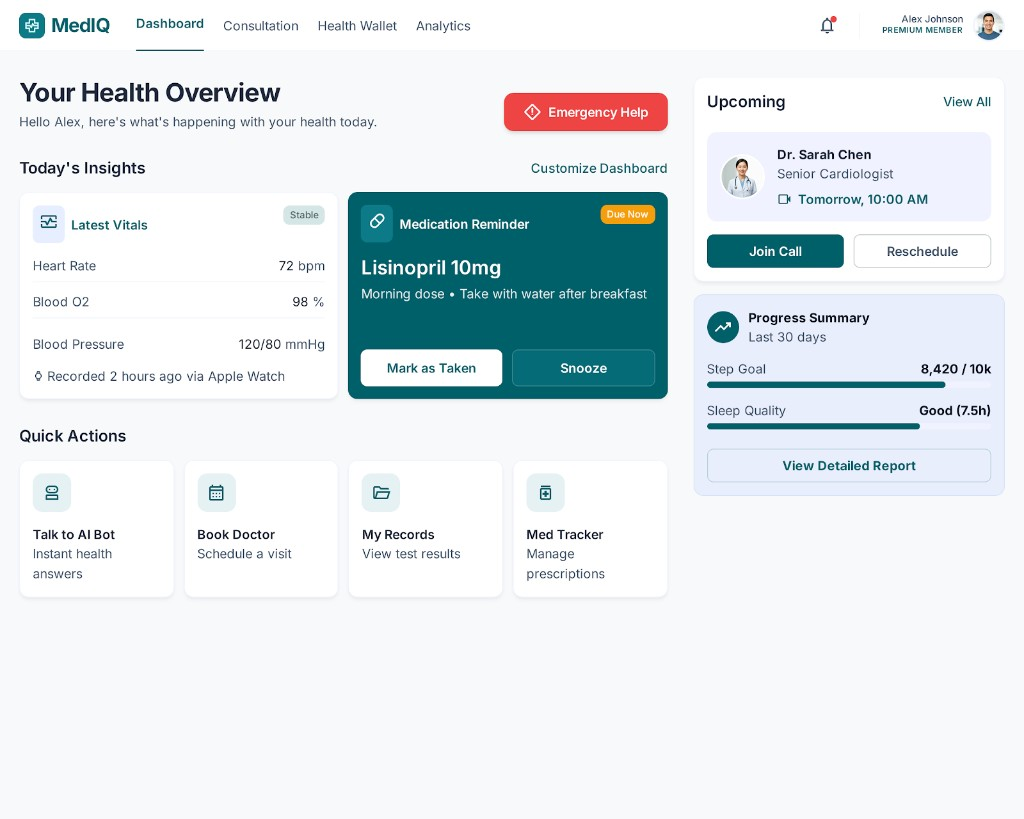Join Call with Dr. Sarah Chen

tap(775, 251)
